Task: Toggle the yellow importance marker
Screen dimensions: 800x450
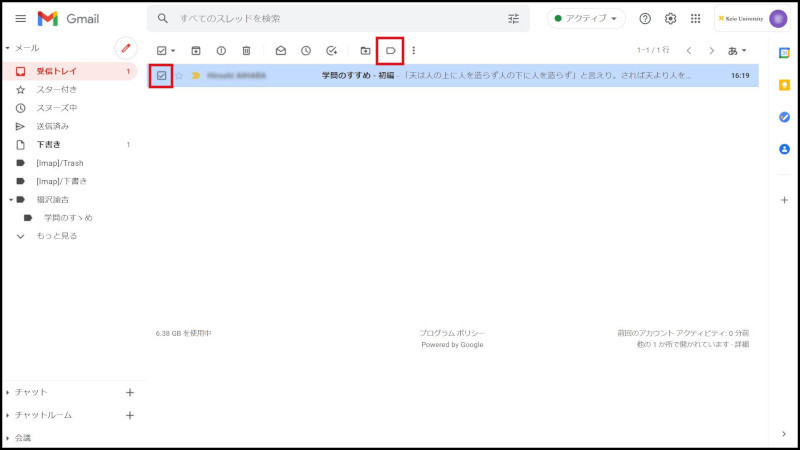Action: pyautogui.click(x=196, y=75)
